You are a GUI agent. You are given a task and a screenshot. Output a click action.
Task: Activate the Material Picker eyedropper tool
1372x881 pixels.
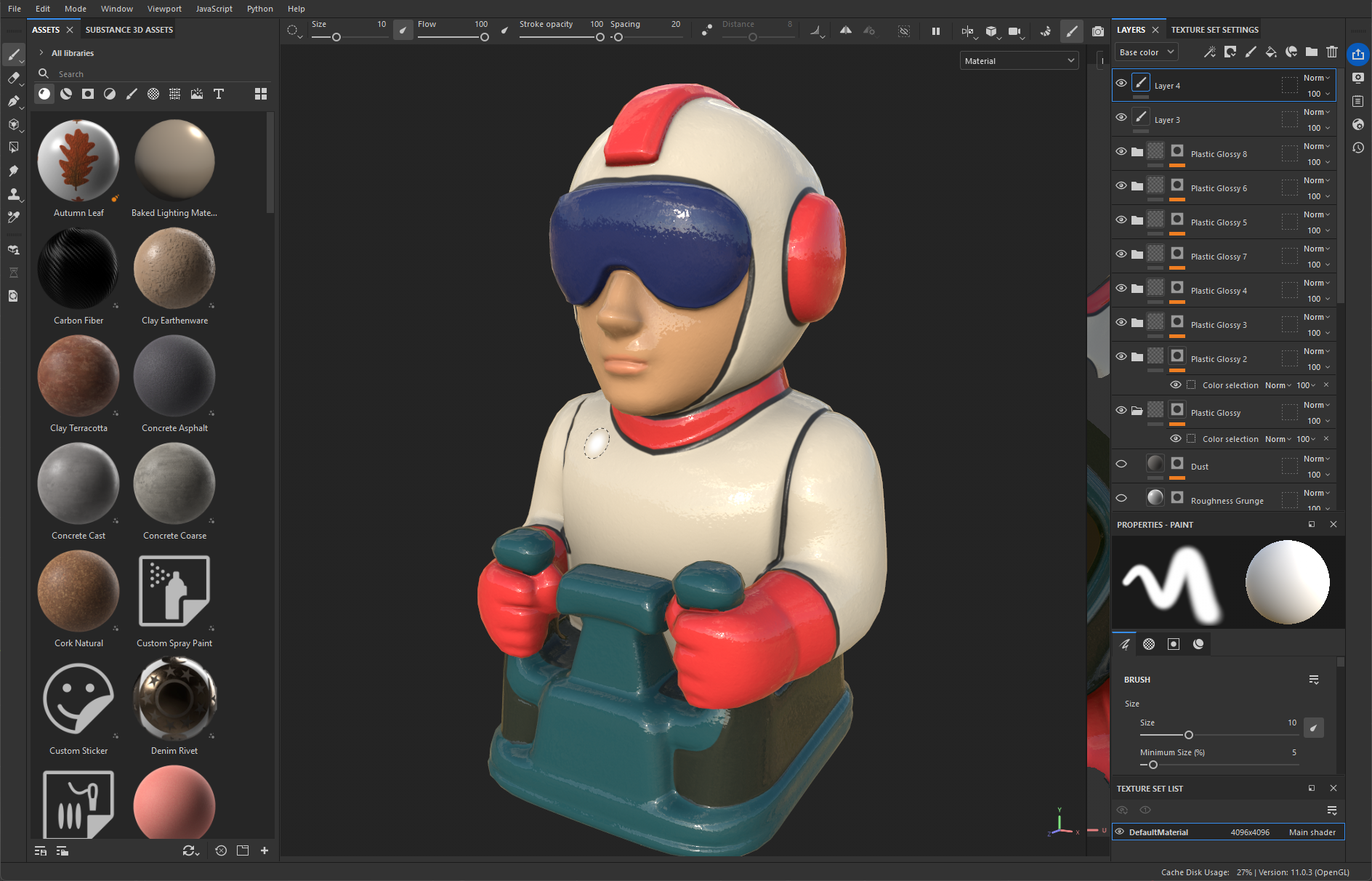13,217
